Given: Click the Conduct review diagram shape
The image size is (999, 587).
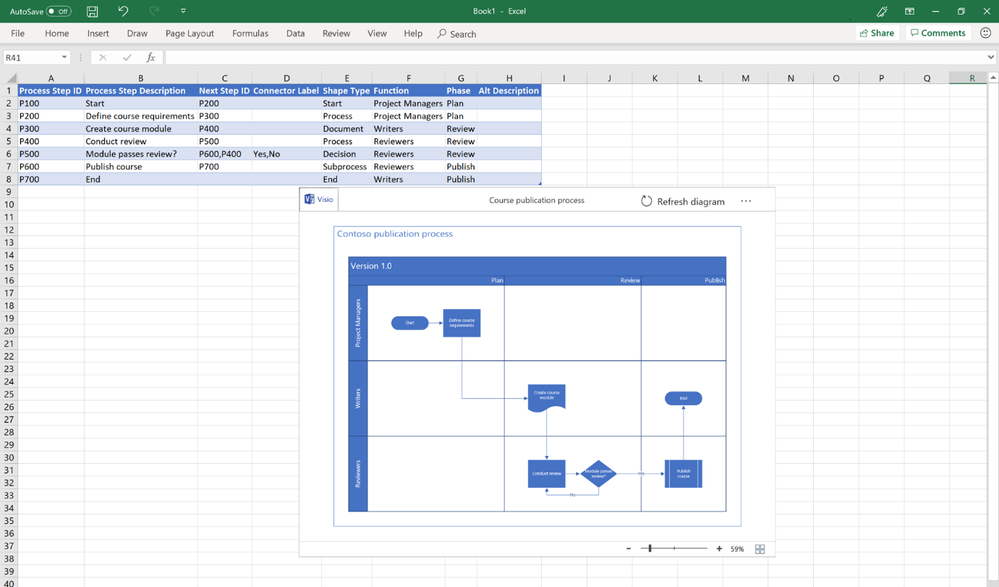Looking at the screenshot, I should pyautogui.click(x=547, y=474).
